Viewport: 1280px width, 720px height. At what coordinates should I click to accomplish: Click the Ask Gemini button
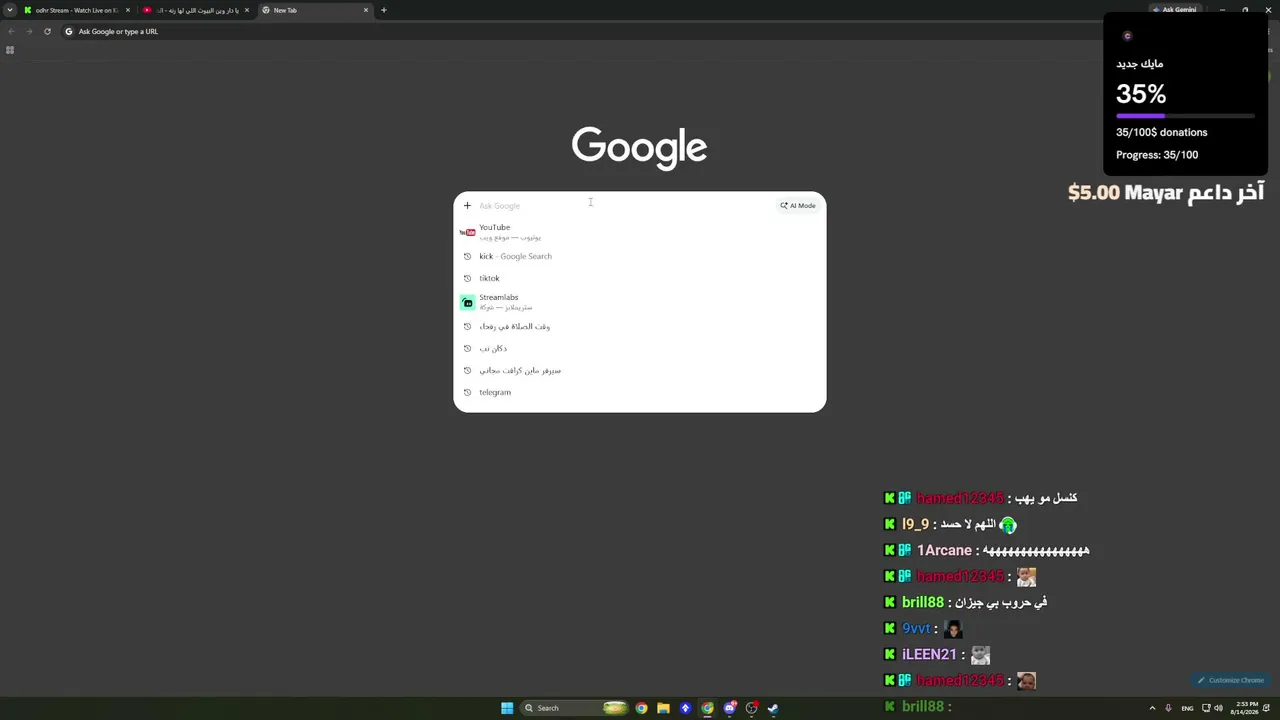1175,10
